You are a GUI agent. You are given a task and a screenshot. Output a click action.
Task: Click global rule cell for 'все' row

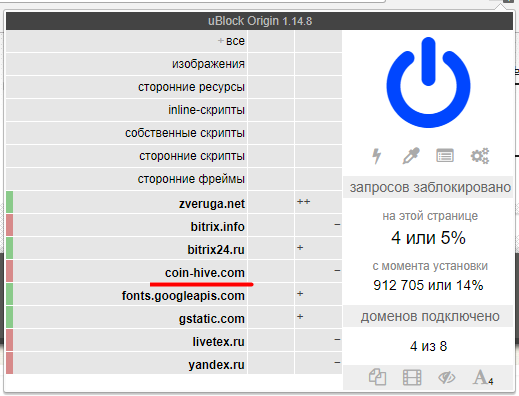point(271,41)
